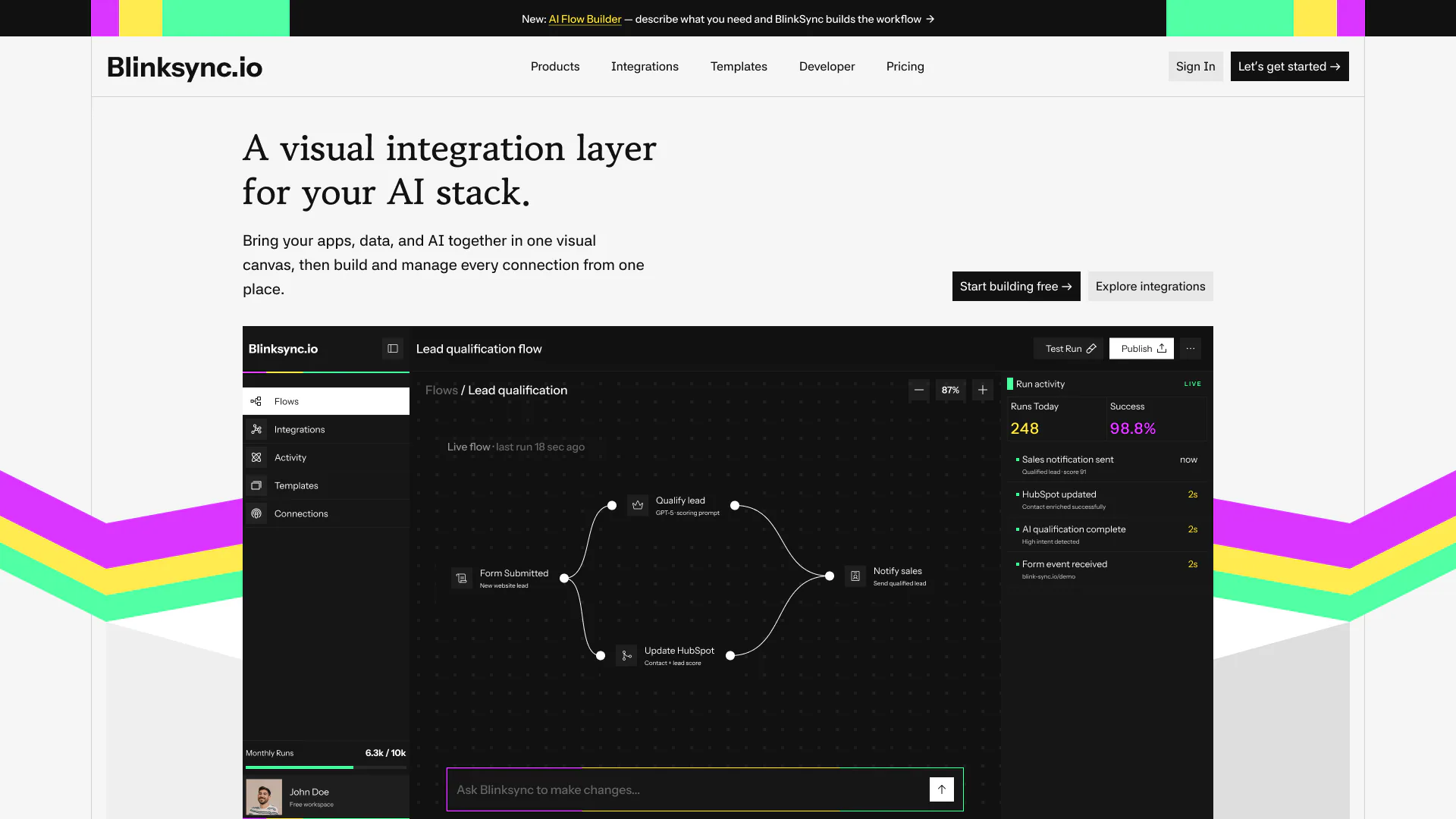Click Explore integrations button
Image resolution: width=1456 pixels, height=819 pixels.
(x=1150, y=287)
